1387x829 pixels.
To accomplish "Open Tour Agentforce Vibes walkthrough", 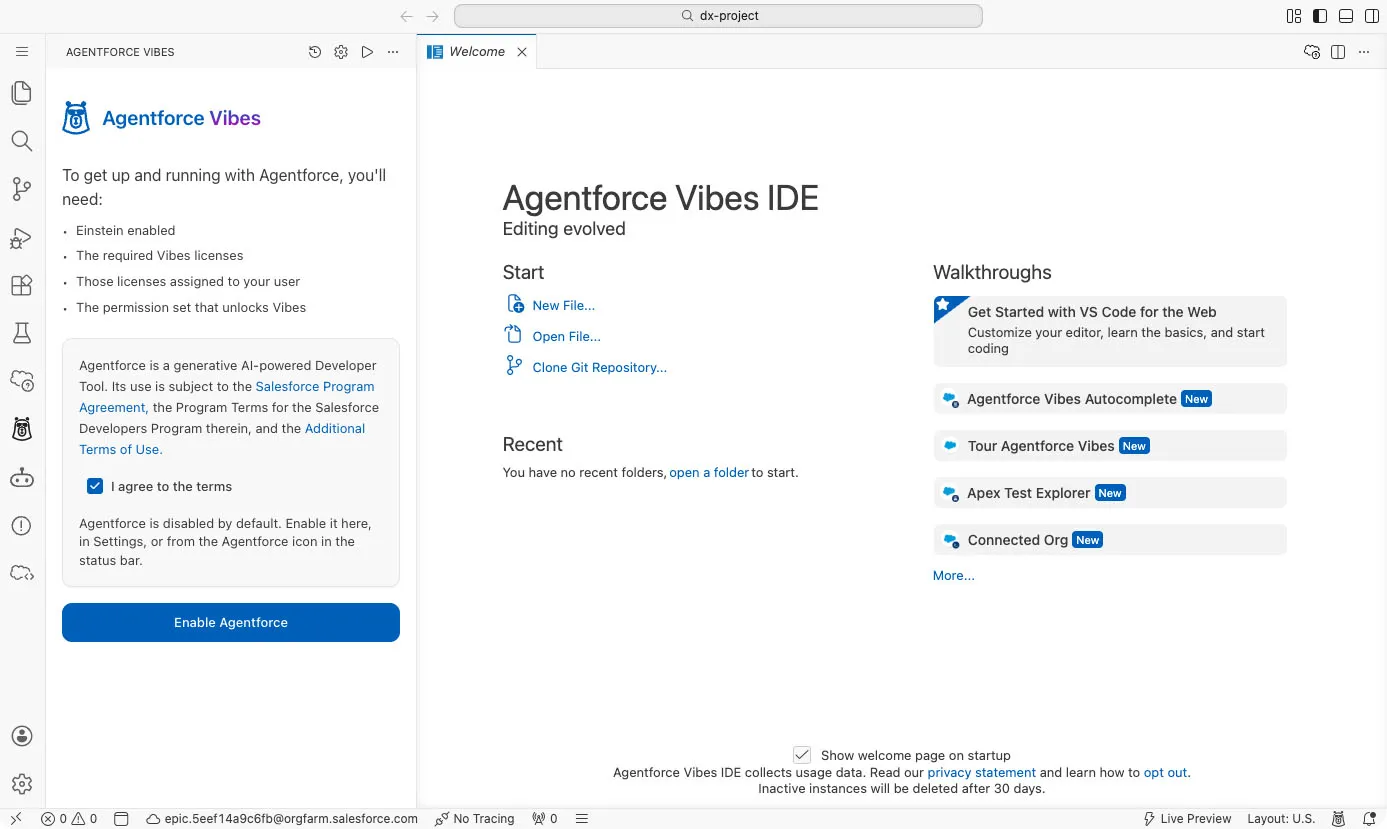I will pos(1110,445).
